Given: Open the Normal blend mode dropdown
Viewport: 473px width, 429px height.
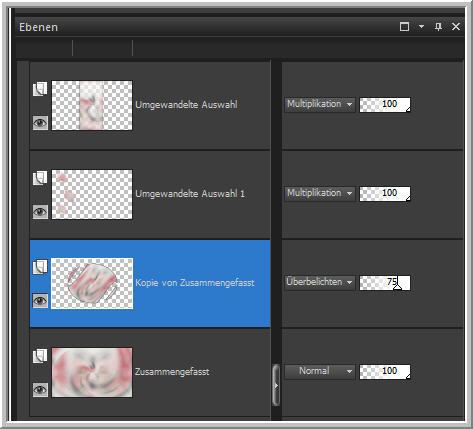Looking at the screenshot, I should pyautogui.click(x=320, y=371).
